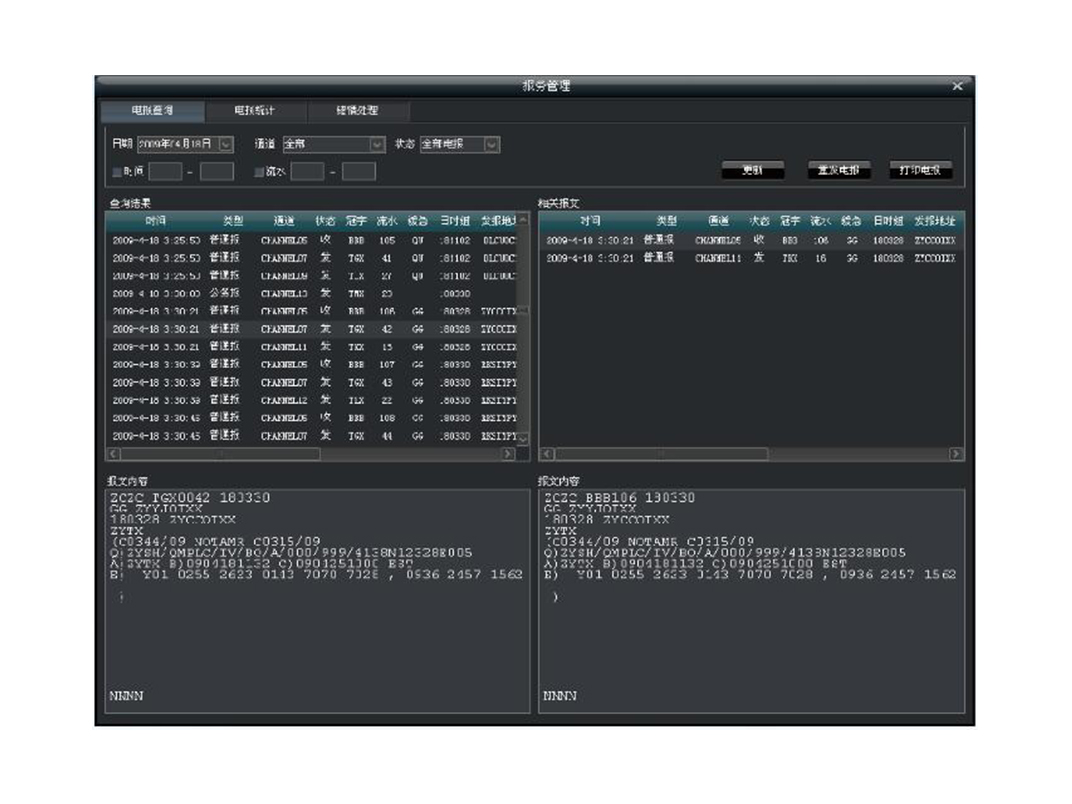Sort query results by 通道 column header
1072x804 pixels.
tap(284, 221)
